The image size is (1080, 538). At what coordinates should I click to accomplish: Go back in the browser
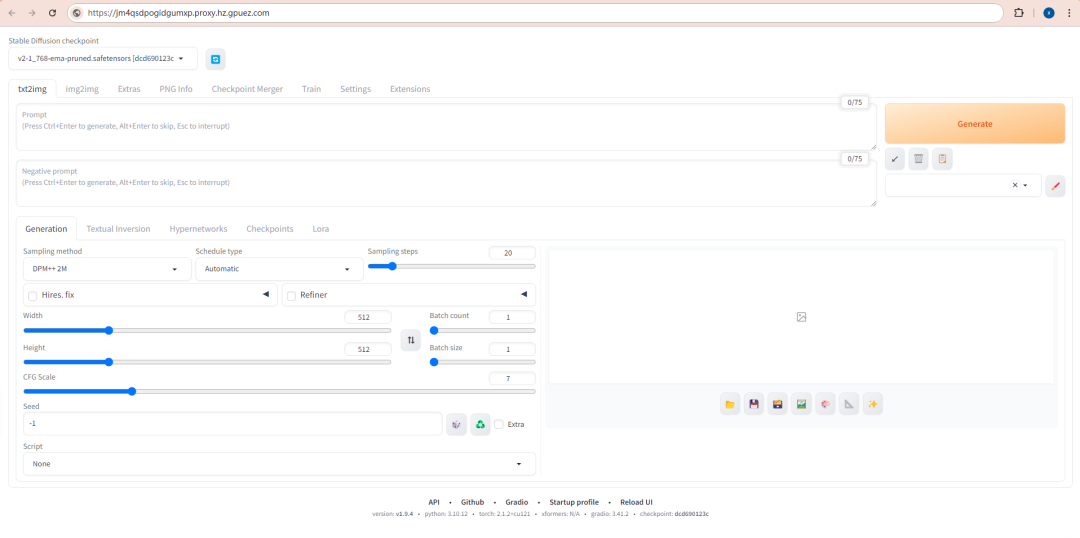pyautogui.click(x=12, y=12)
